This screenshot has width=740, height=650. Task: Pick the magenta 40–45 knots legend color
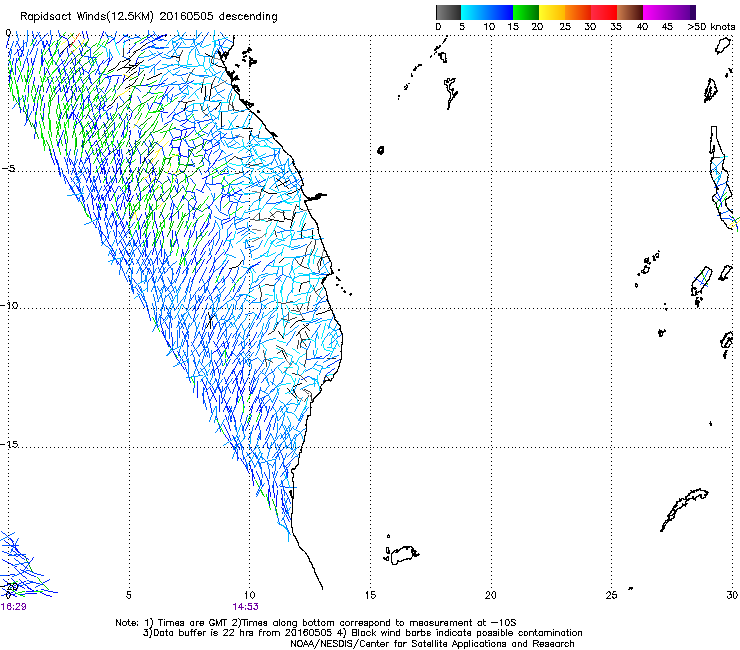point(656,12)
